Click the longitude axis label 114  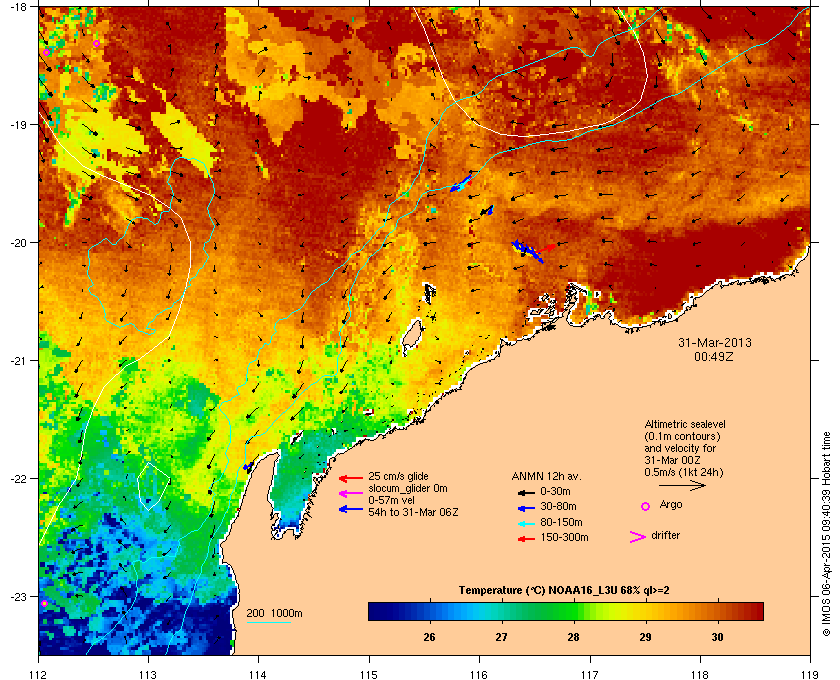click(259, 675)
